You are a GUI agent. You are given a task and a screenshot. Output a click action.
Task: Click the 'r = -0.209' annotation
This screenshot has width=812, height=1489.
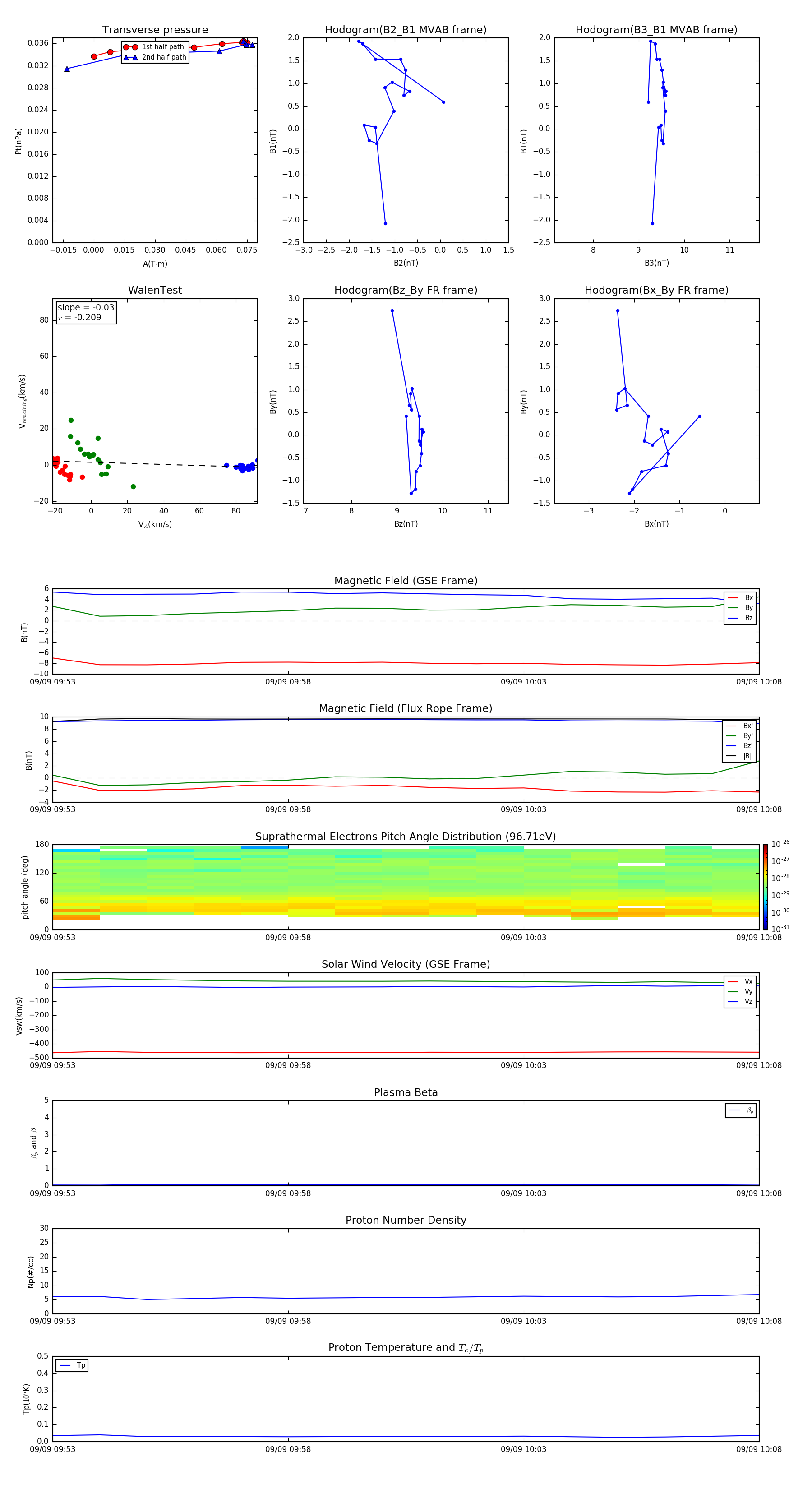click(80, 317)
